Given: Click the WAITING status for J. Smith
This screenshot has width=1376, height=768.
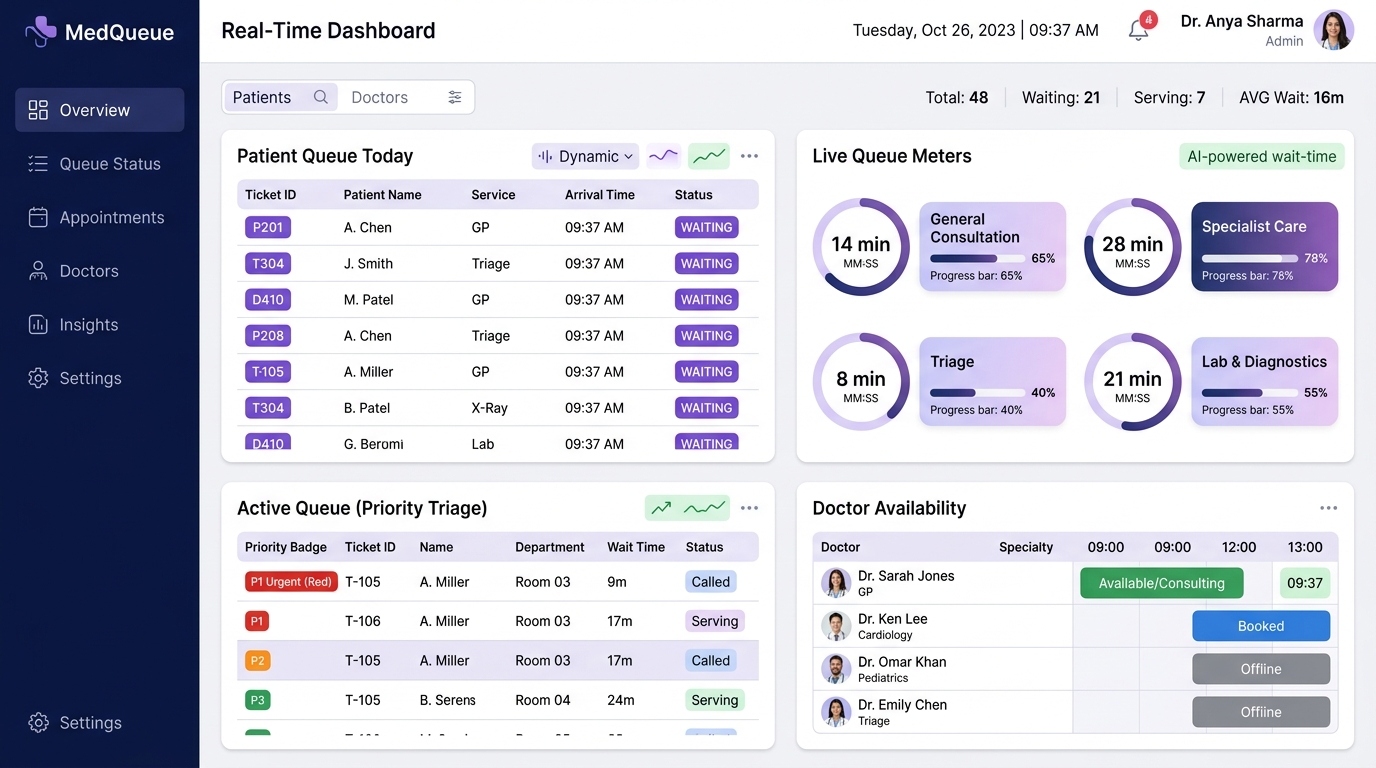Looking at the screenshot, I should [x=707, y=264].
